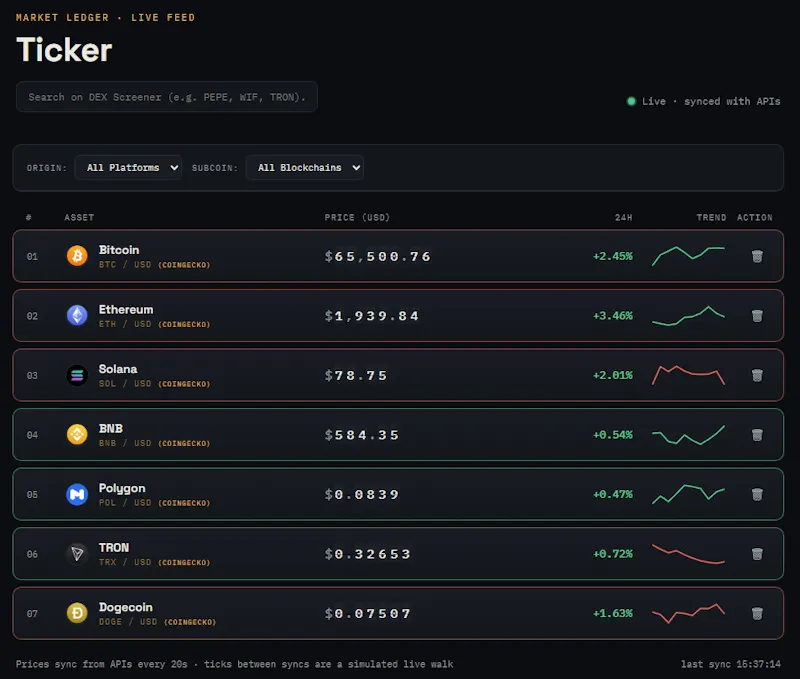The width and height of the screenshot is (800, 679).
Task: Click the Dogecoin logo icon
Action: click(x=77, y=613)
